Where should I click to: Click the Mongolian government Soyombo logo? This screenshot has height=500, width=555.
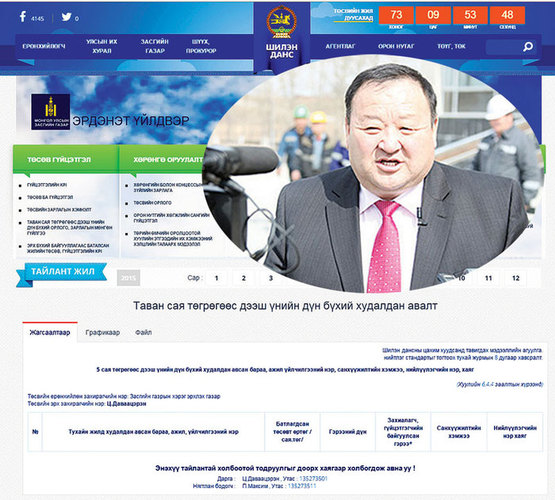pos(51,112)
